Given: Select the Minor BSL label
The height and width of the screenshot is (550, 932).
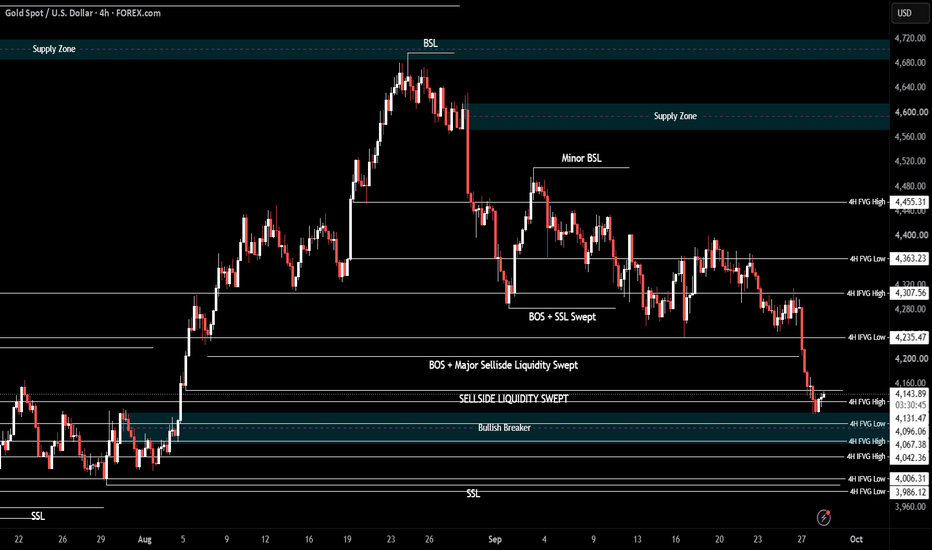Looking at the screenshot, I should 581,158.
